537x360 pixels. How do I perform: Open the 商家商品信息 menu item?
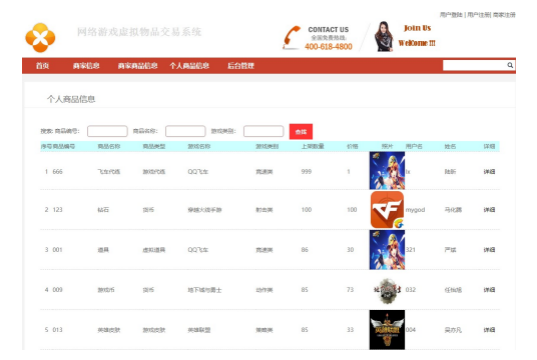pos(138,66)
